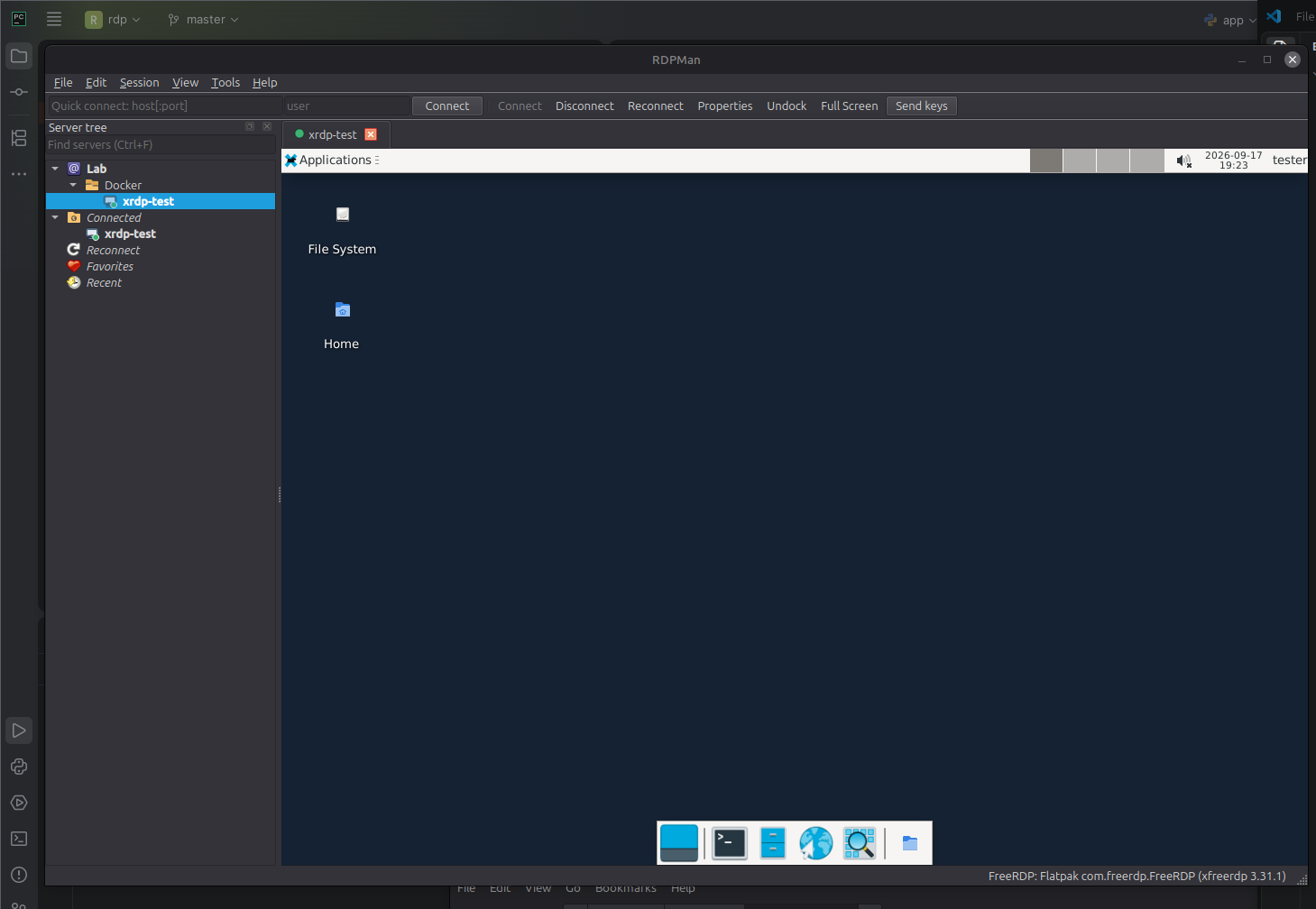
Task: Open the master branch dropdown
Action: [x=204, y=19]
